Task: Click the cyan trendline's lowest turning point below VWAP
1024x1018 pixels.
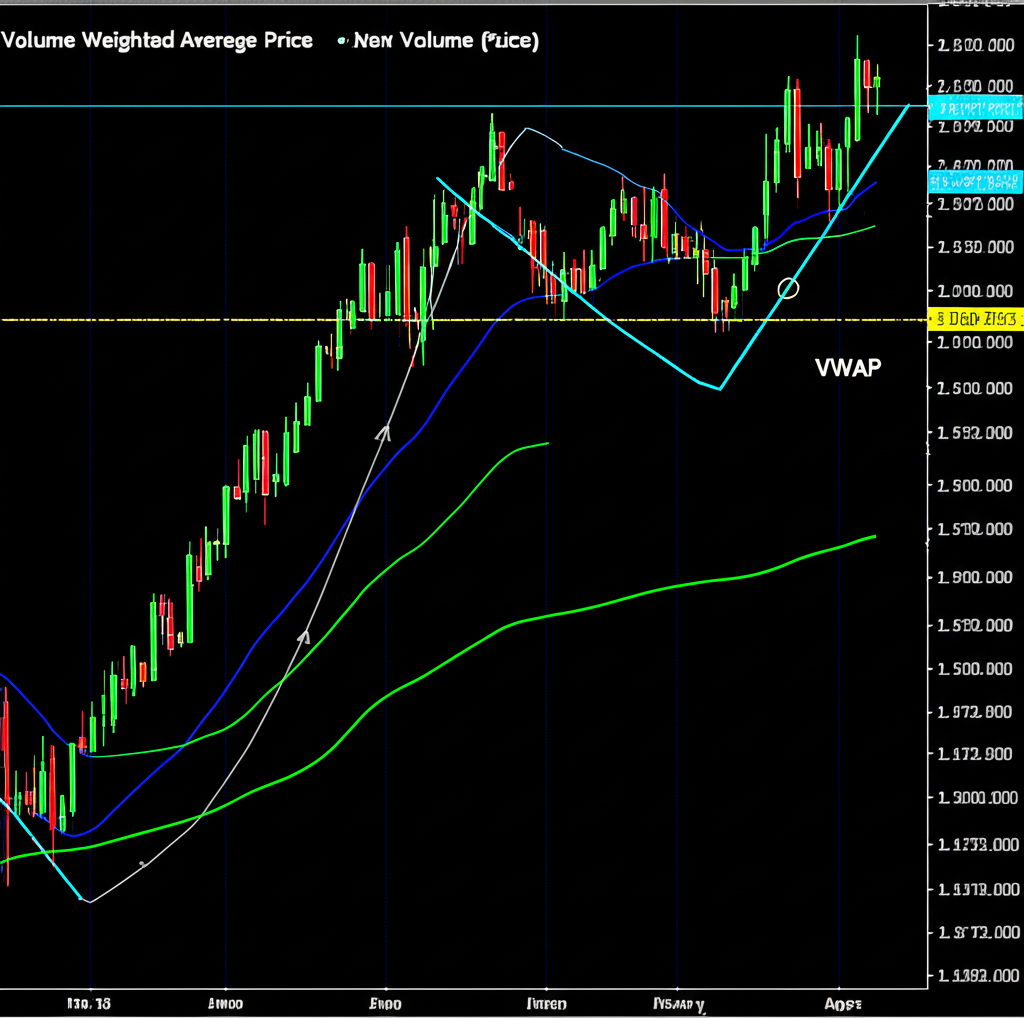Action: pyautogui.click(x=719, y=388)
